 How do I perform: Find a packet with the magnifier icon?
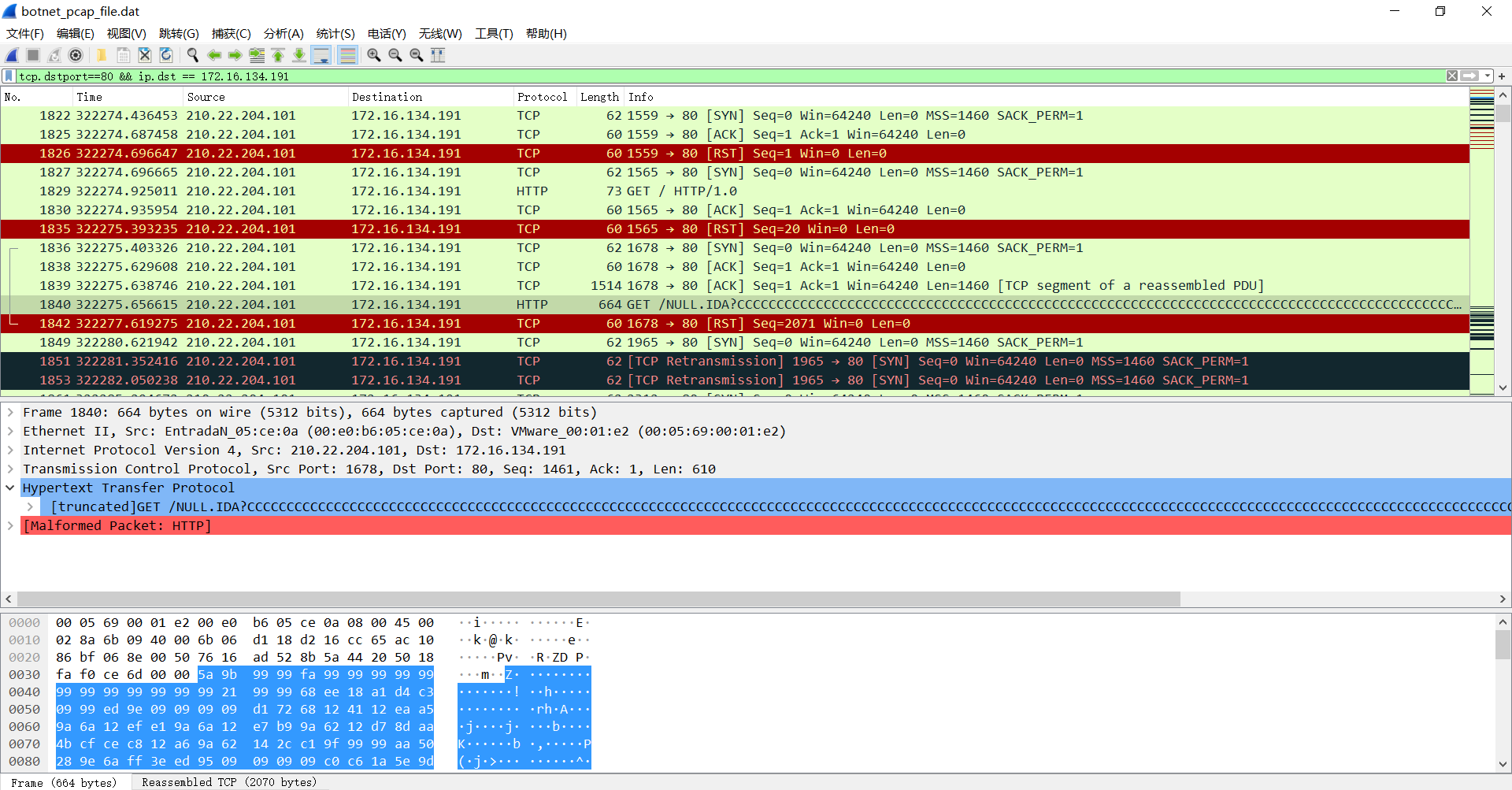coord(192,55)
